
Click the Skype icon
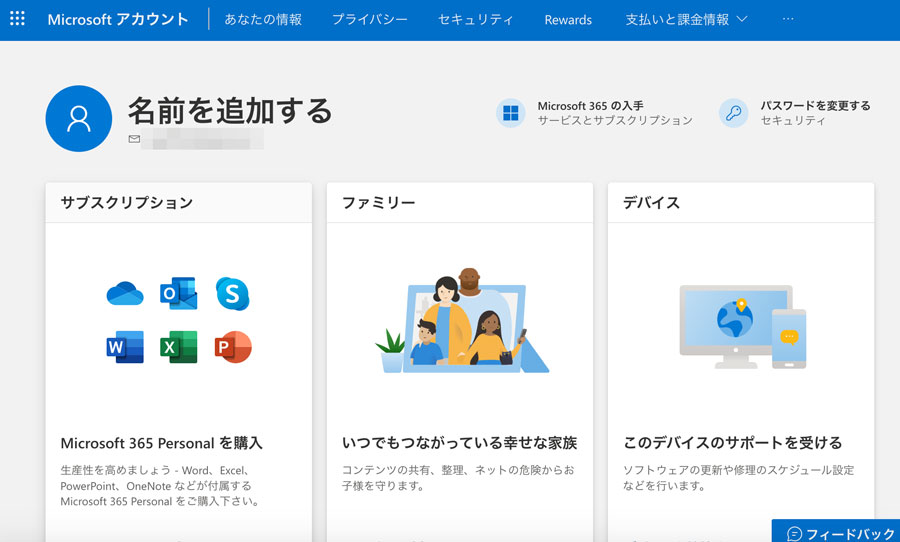click(x=232, y=293)
